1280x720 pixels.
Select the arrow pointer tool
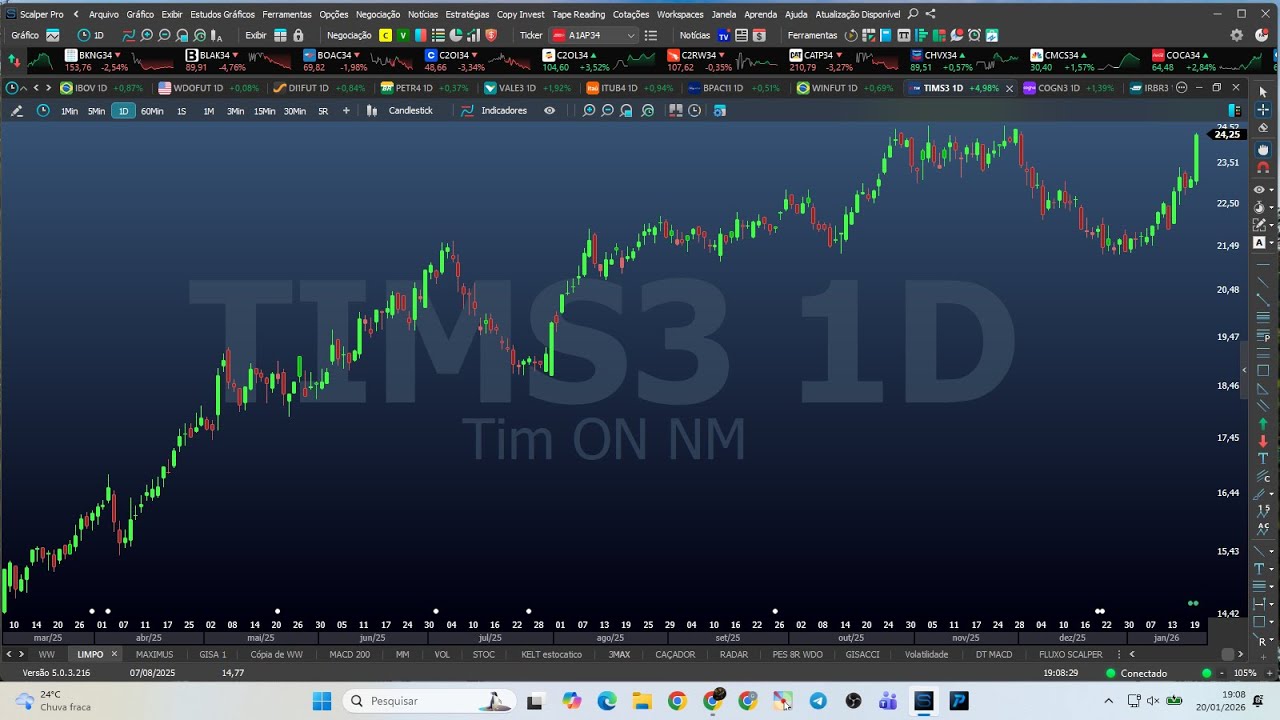pos(1263,91)
